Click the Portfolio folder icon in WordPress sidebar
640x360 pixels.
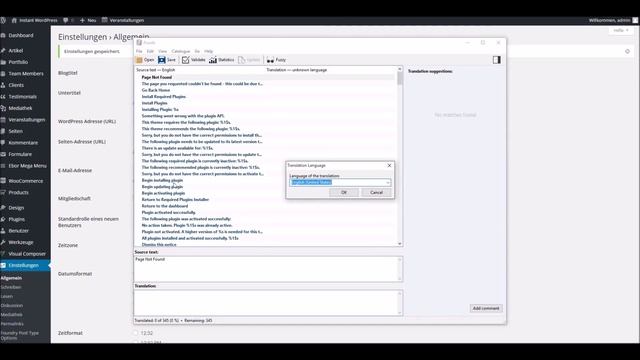pyautogui.click(x=3, y=62)
